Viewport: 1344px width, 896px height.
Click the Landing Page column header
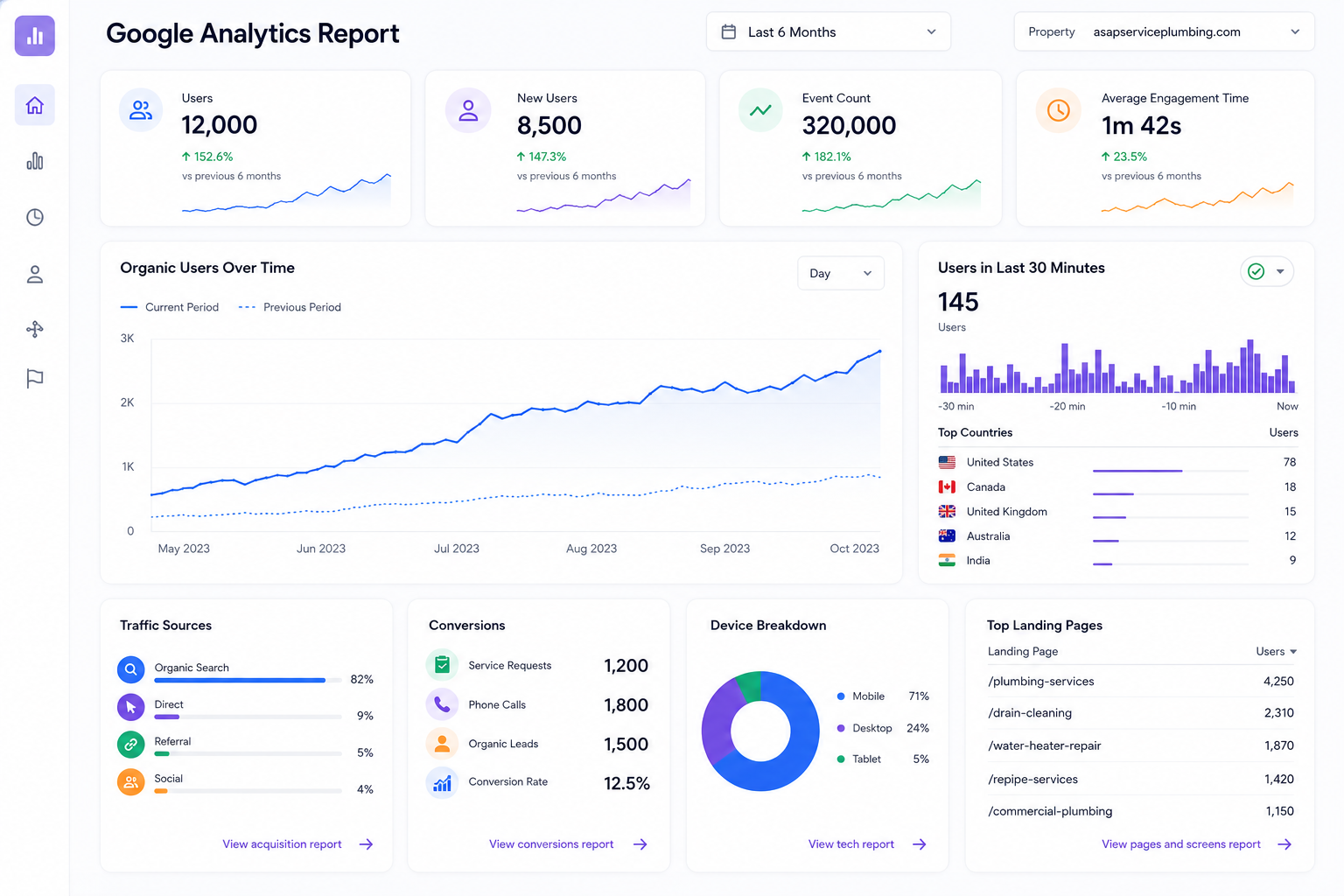pyautogui.click(x=1023, y=651)
